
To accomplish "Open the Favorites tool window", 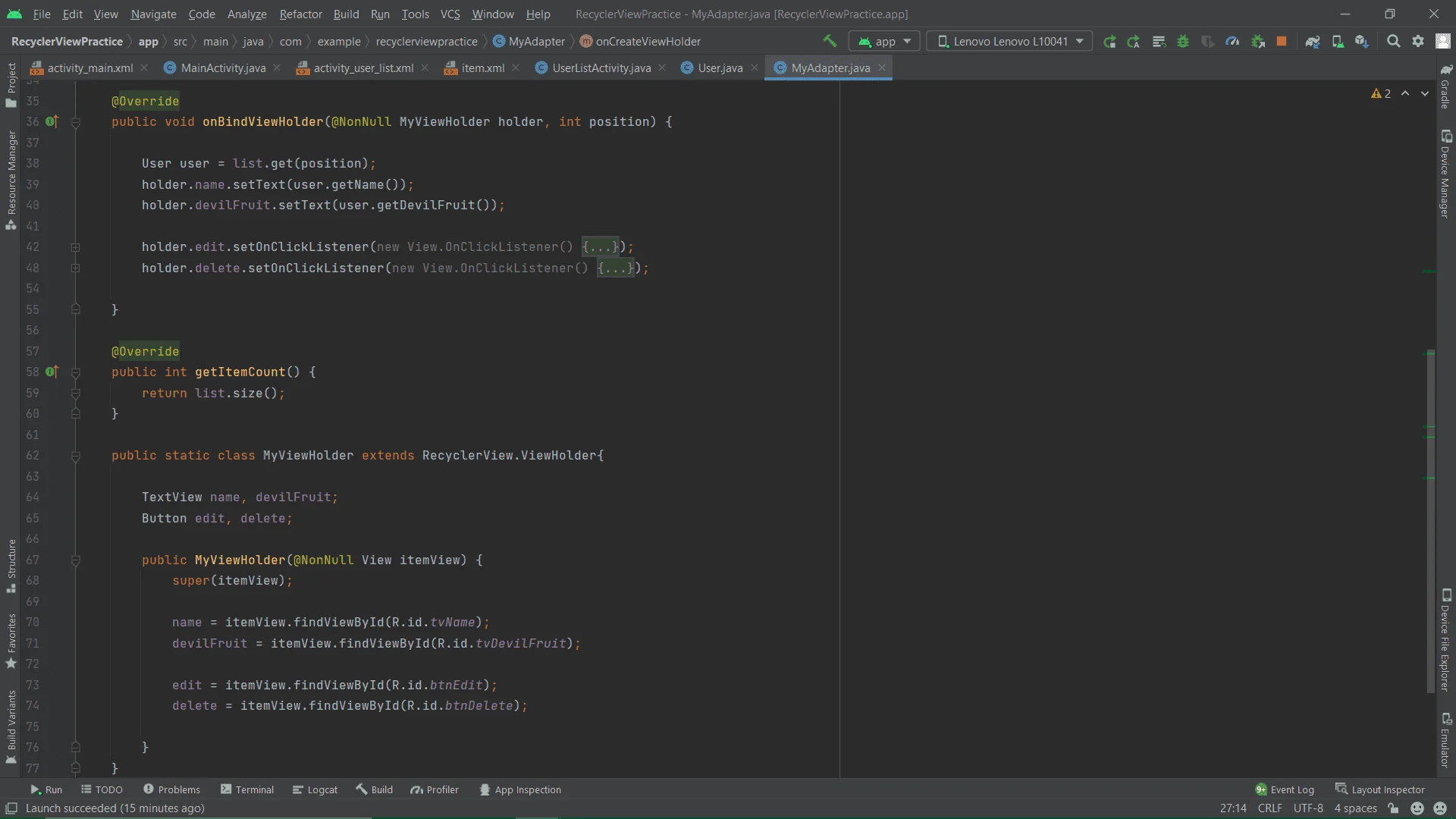I will 11,641.
